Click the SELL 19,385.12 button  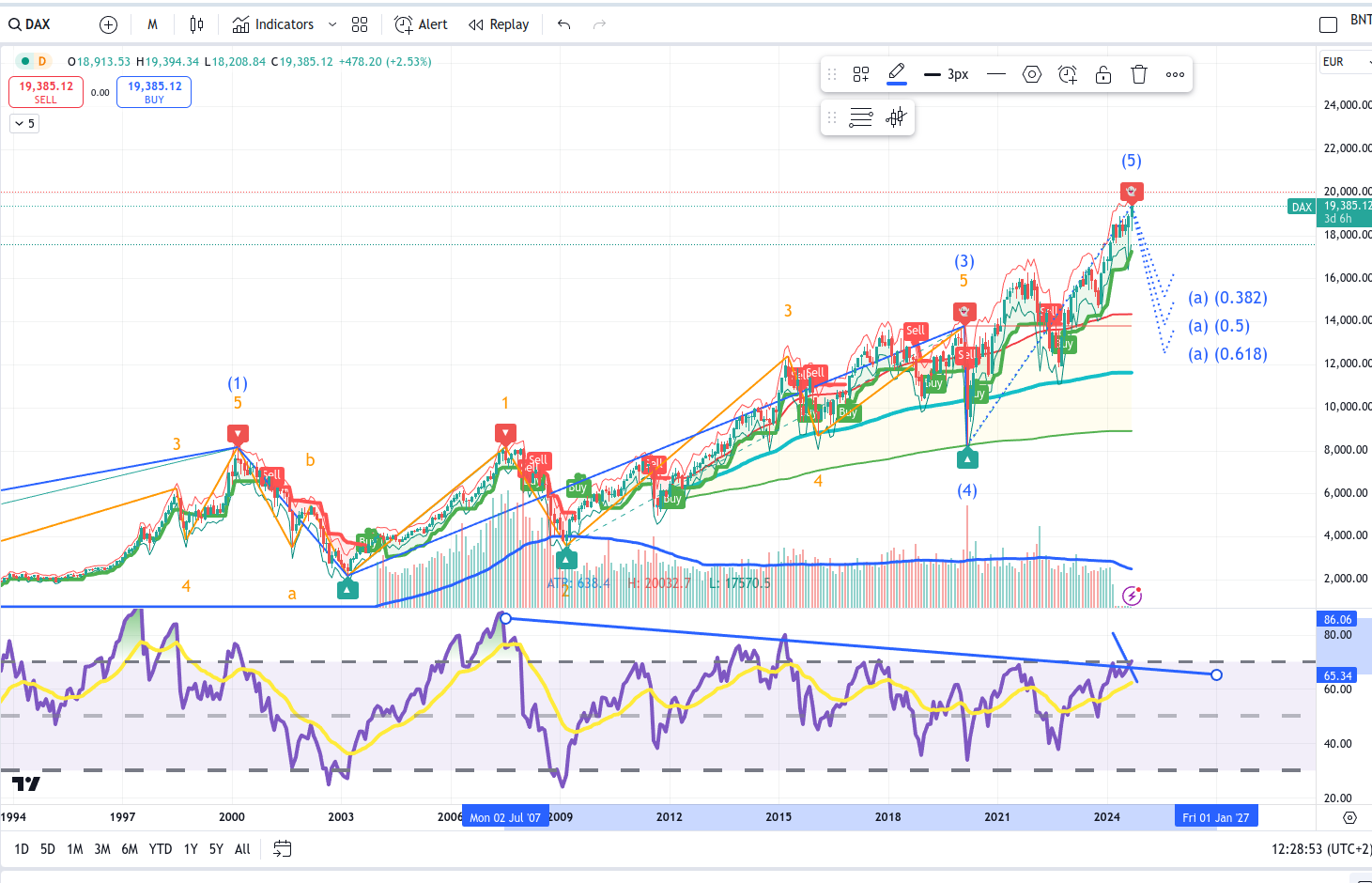pyautogui.click(x=45, y=91)
